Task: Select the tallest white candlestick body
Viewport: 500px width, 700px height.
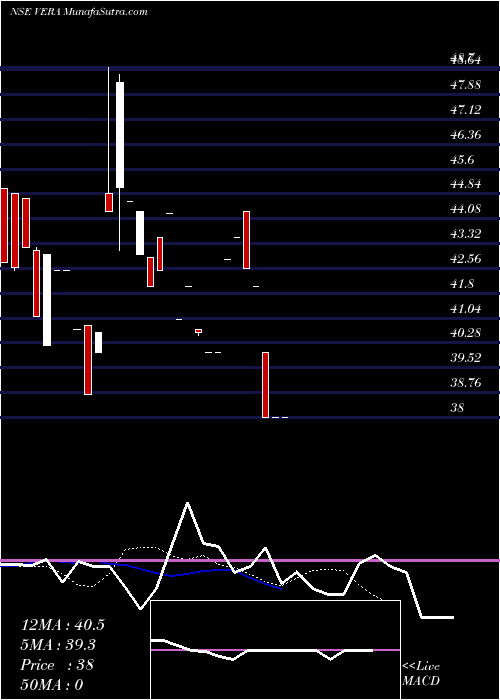Action: (x=120, y=135)
